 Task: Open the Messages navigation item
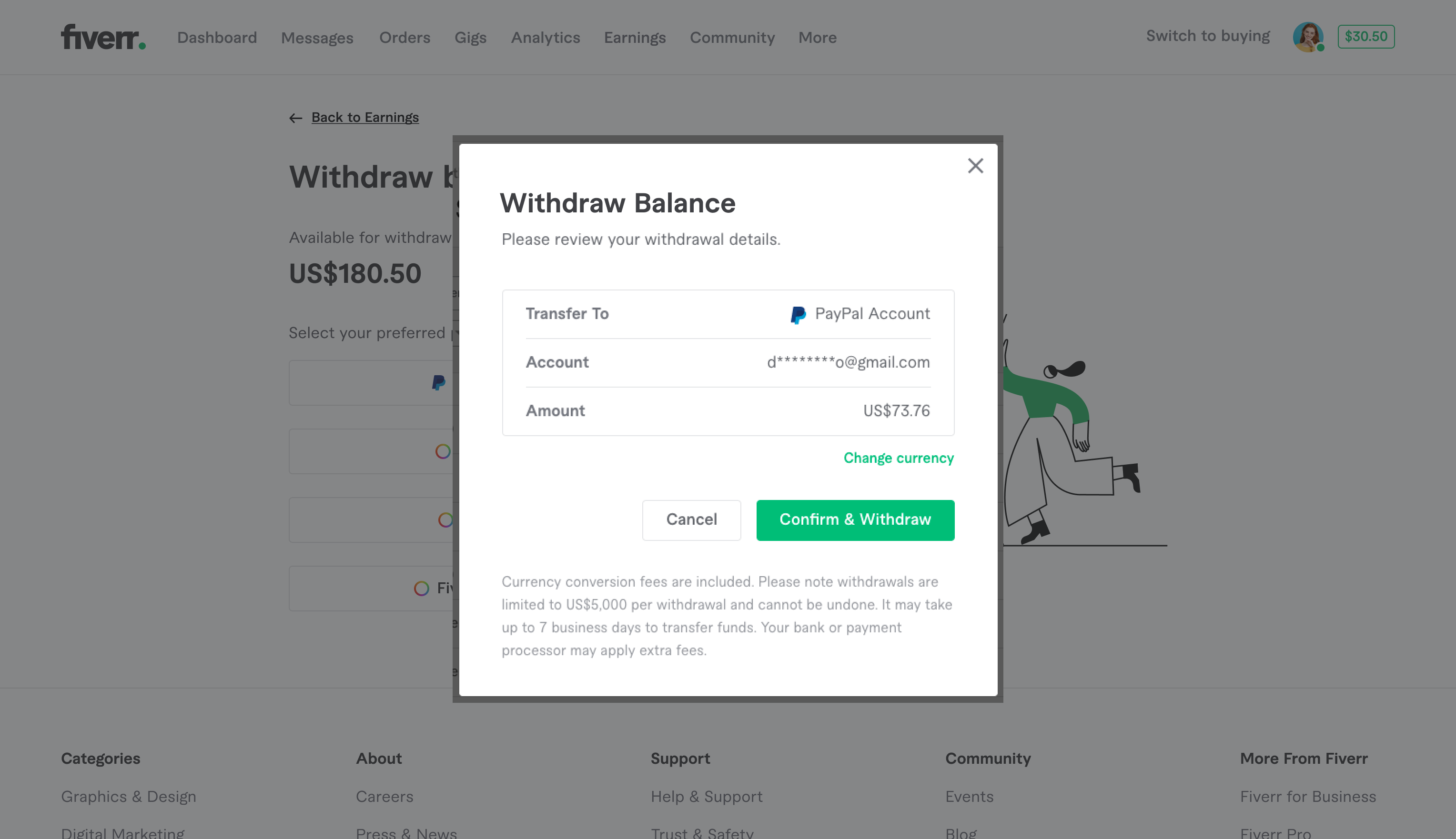(317, 38)
